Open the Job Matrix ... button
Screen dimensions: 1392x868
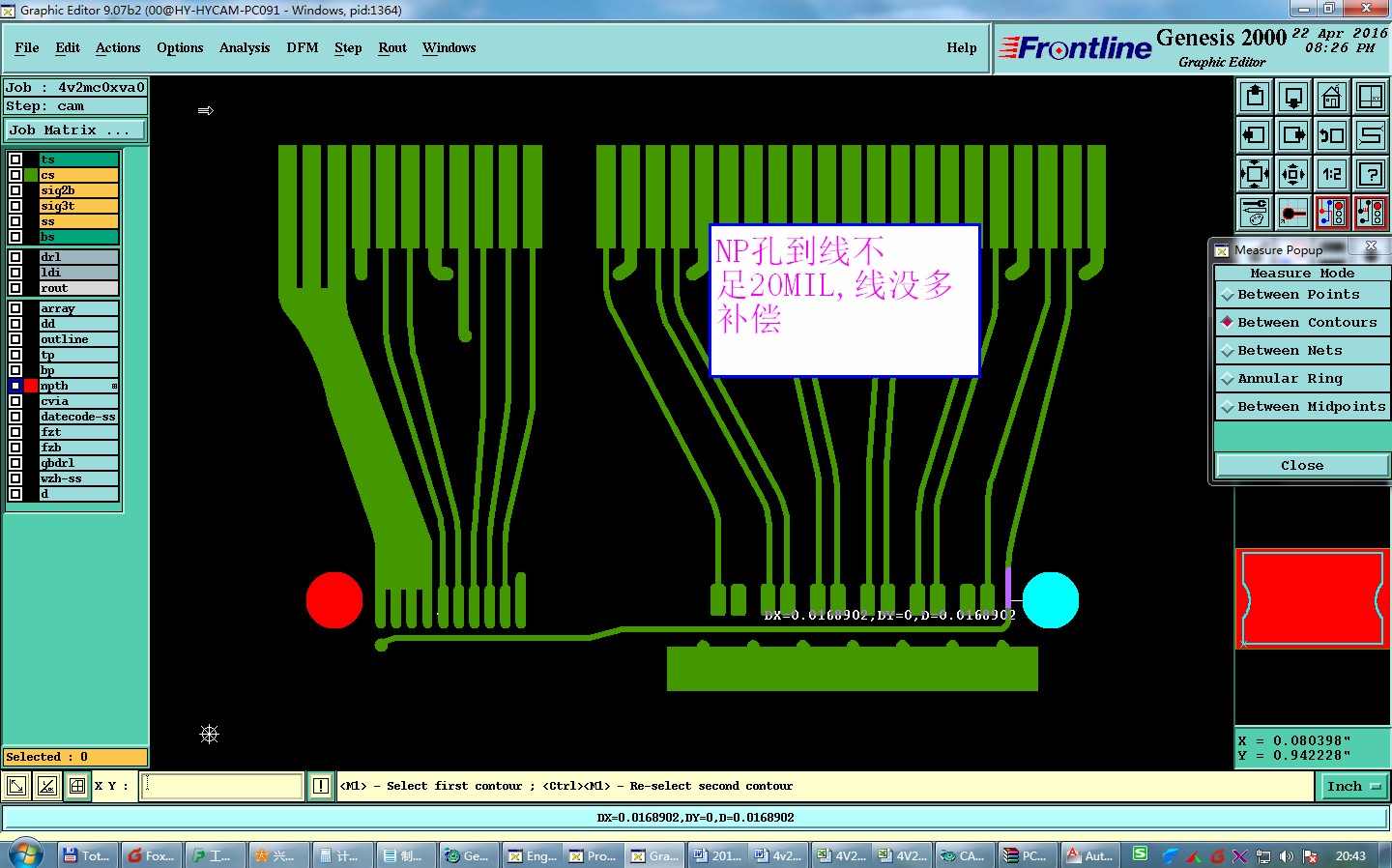click(75, 130)
